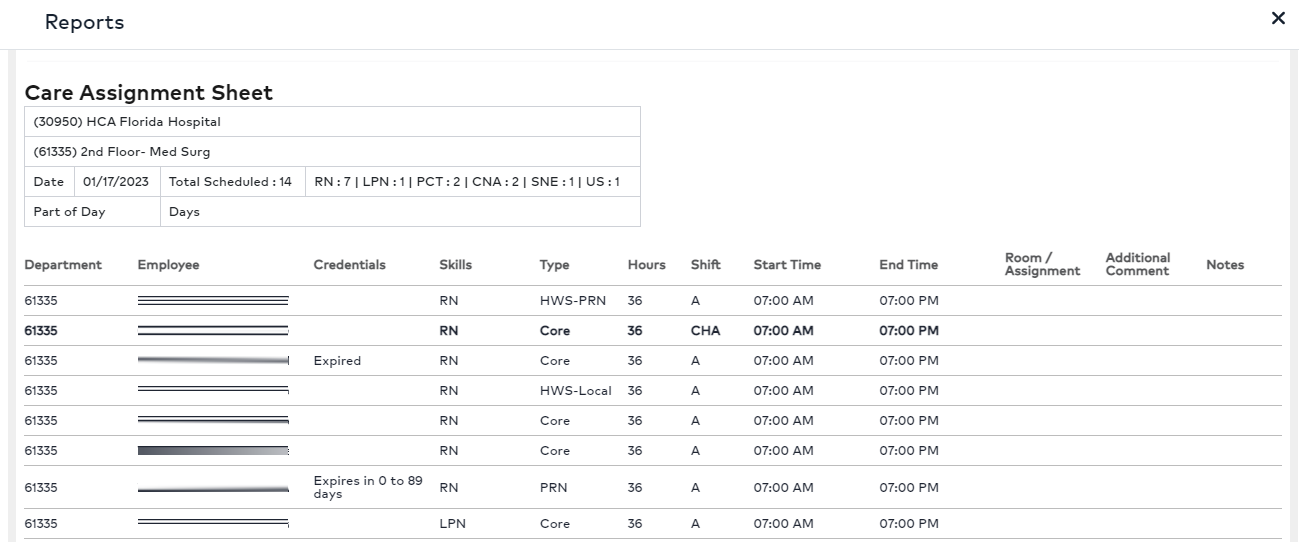The height and width of the screenshot is (542, 1299).
Task: Select the Room / Assignment column header
Action: [1042, 264]
